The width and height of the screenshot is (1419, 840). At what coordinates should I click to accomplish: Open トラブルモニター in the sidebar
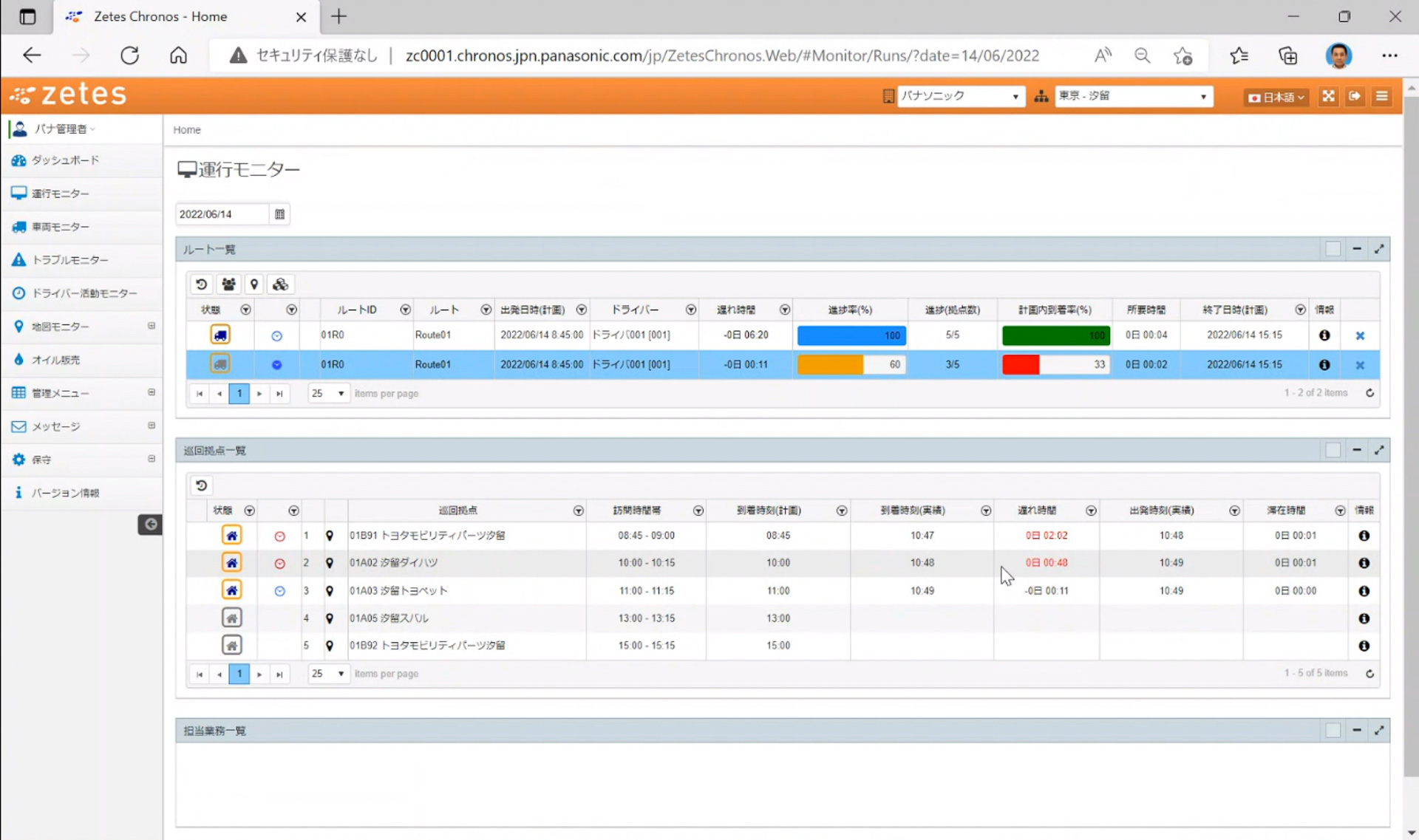70,260
